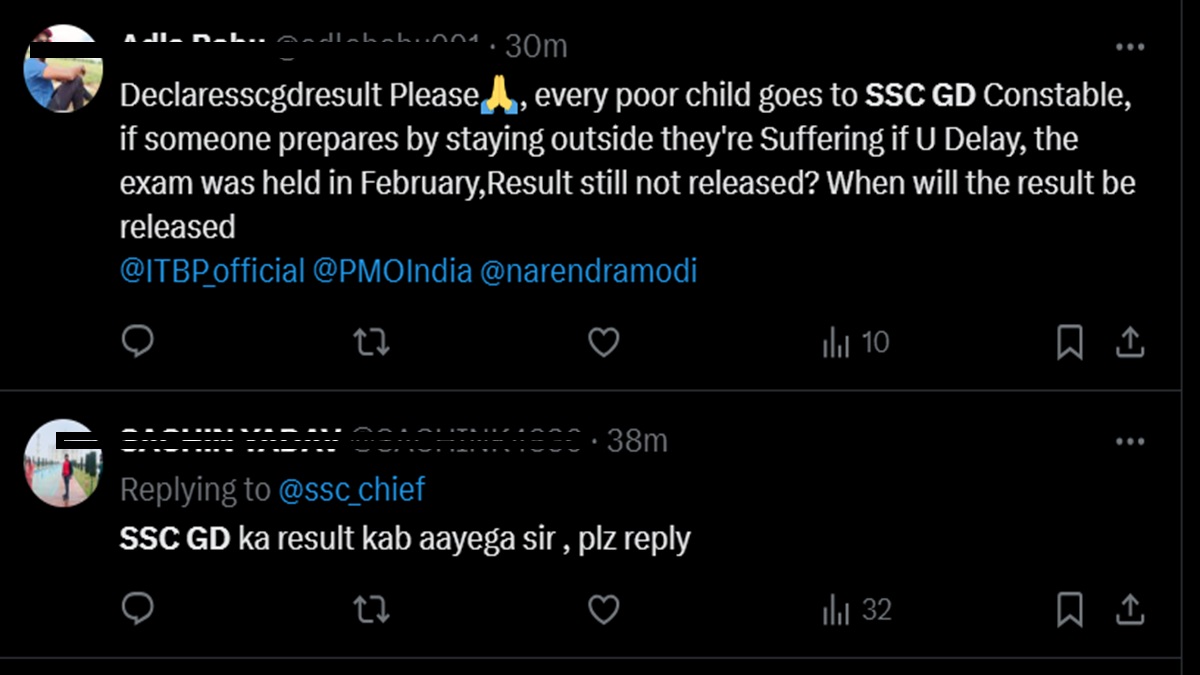The width and height of the screenshot is (1200, 675).
Task: View analytics showing 32 views
Action: tap(855, 609)
